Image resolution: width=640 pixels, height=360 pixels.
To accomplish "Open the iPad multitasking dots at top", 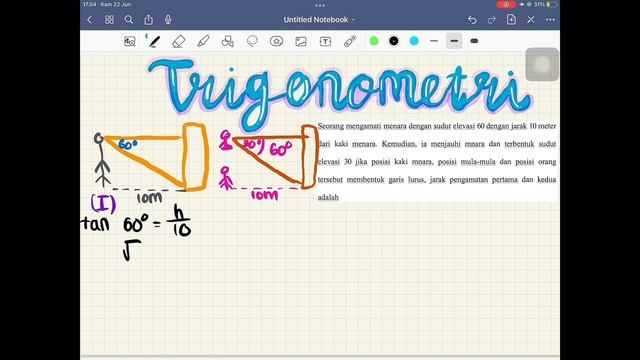I will [320, 5].
